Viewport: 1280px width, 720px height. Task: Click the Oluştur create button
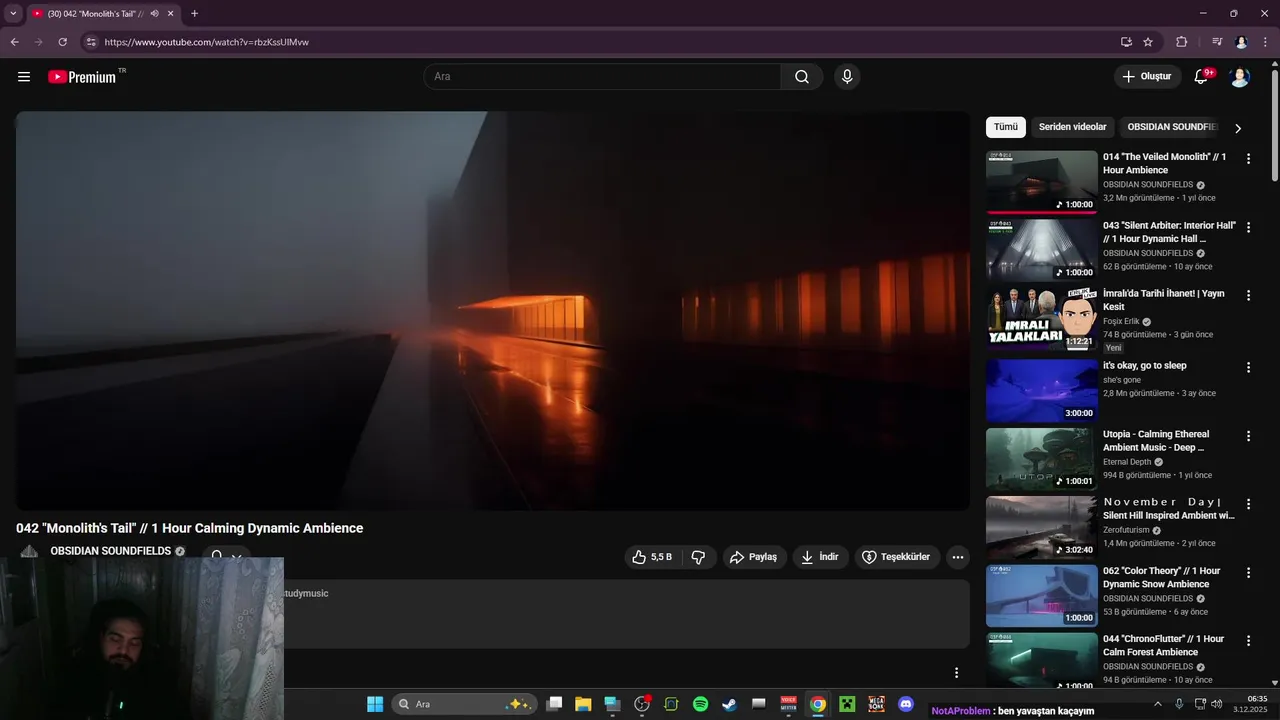1147,77
